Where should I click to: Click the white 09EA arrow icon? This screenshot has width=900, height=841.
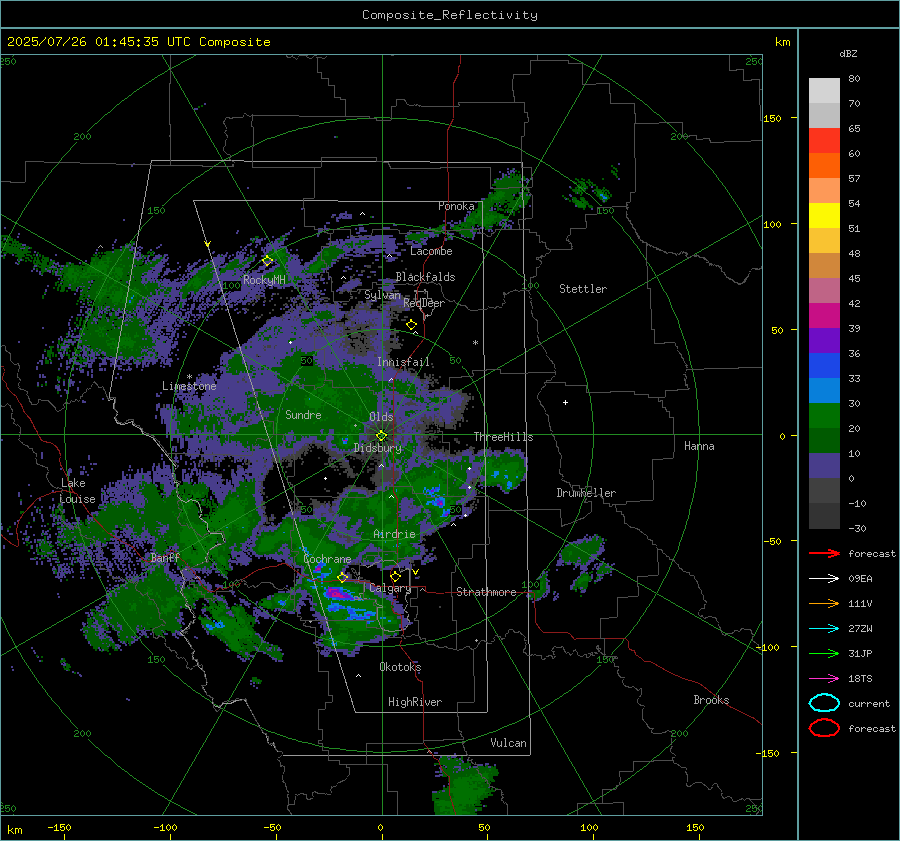[824, 579]
